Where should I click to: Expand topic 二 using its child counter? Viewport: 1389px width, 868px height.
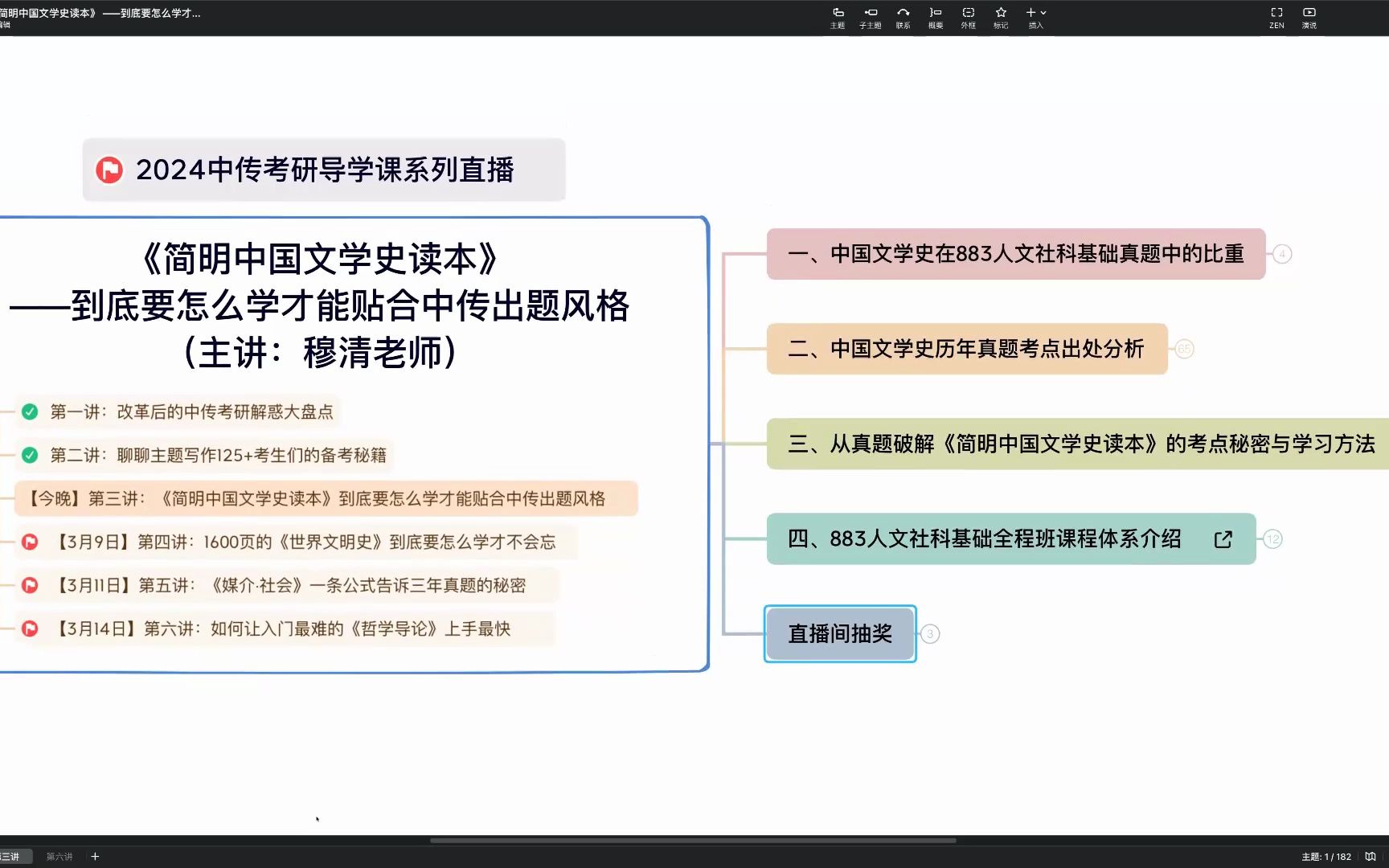coord(1184,349)
